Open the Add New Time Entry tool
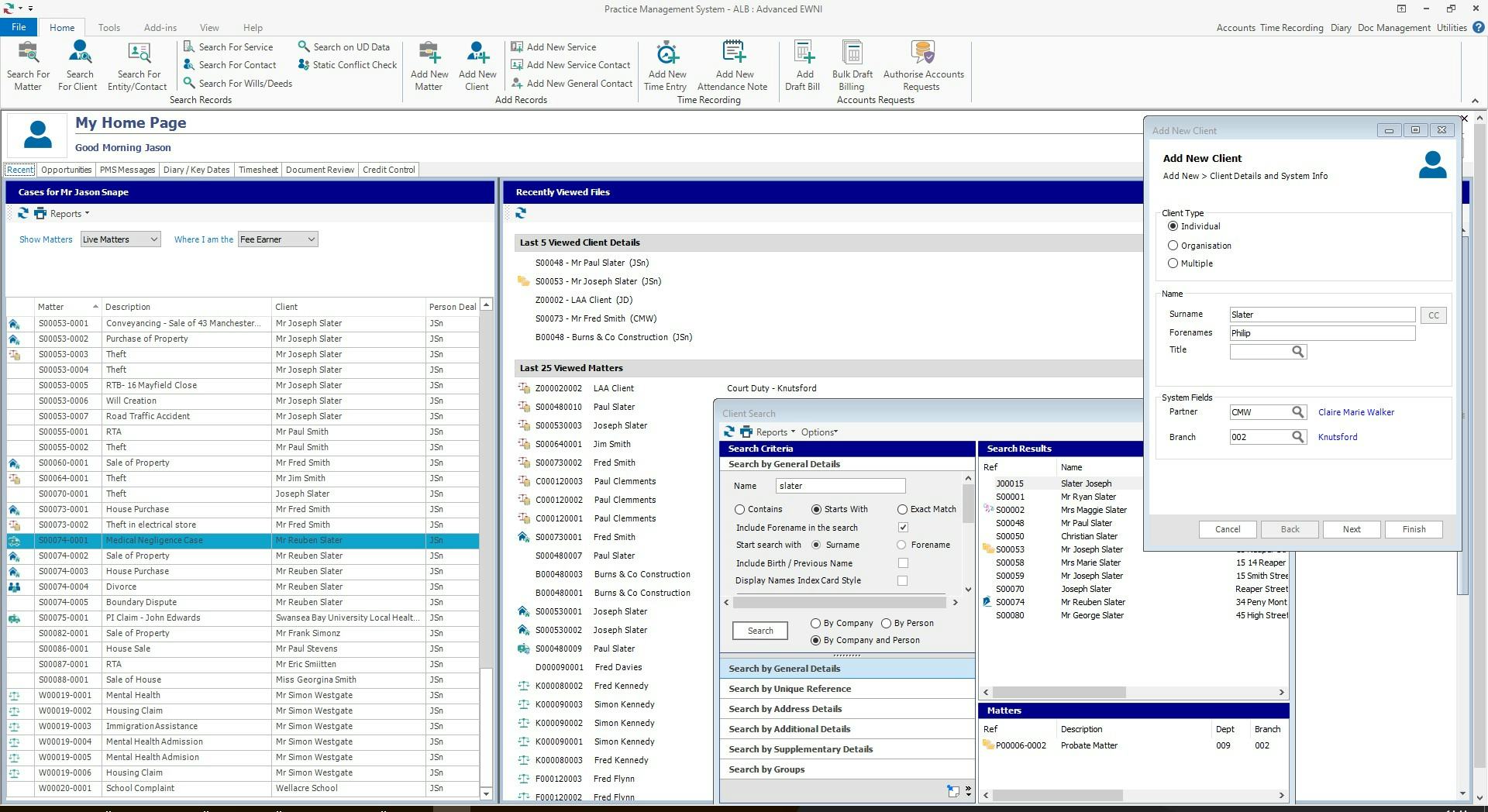Viewport: 1488px width, 812px height. 665,65
